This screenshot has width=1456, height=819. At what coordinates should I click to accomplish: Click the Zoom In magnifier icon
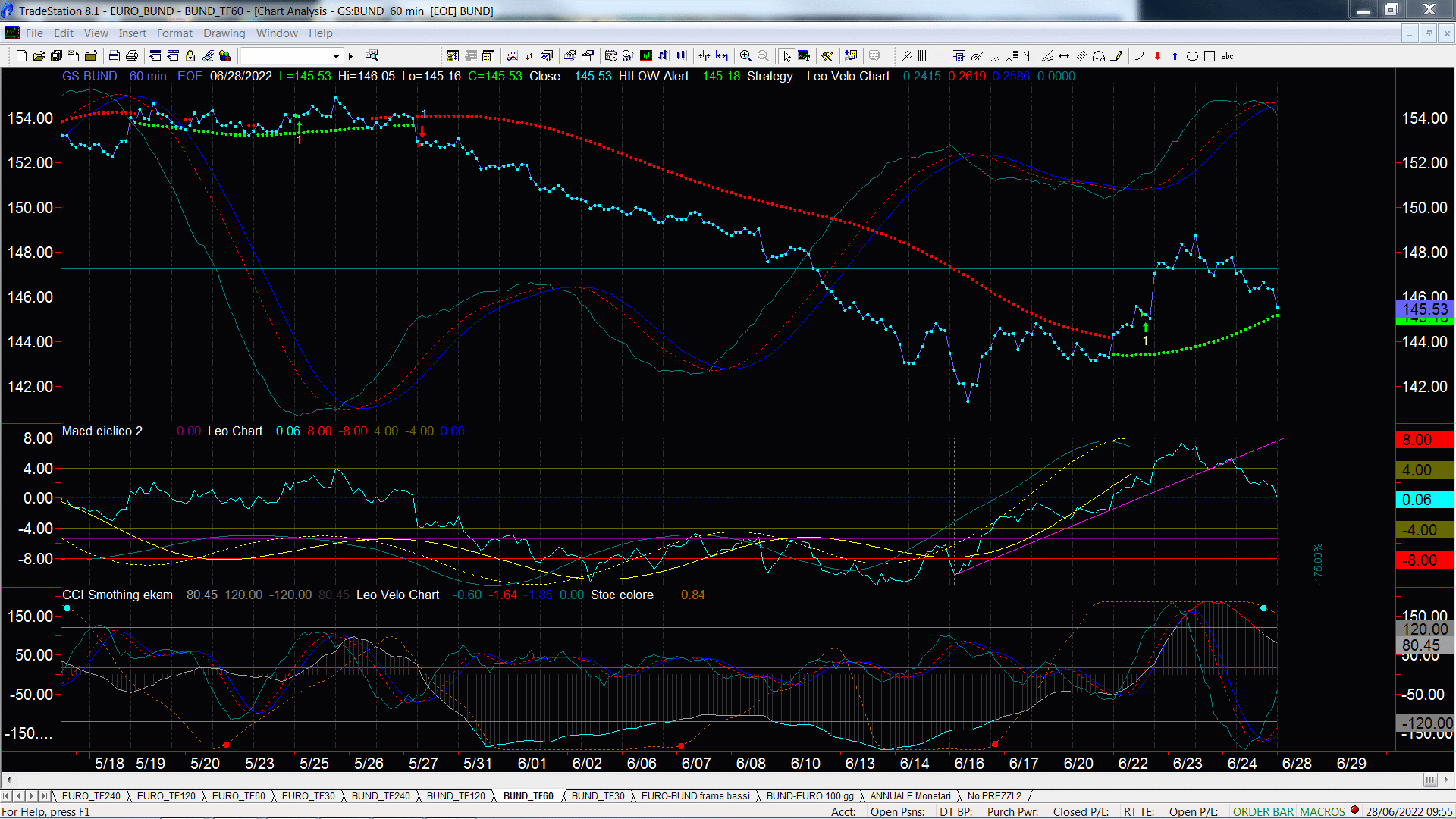745,56
